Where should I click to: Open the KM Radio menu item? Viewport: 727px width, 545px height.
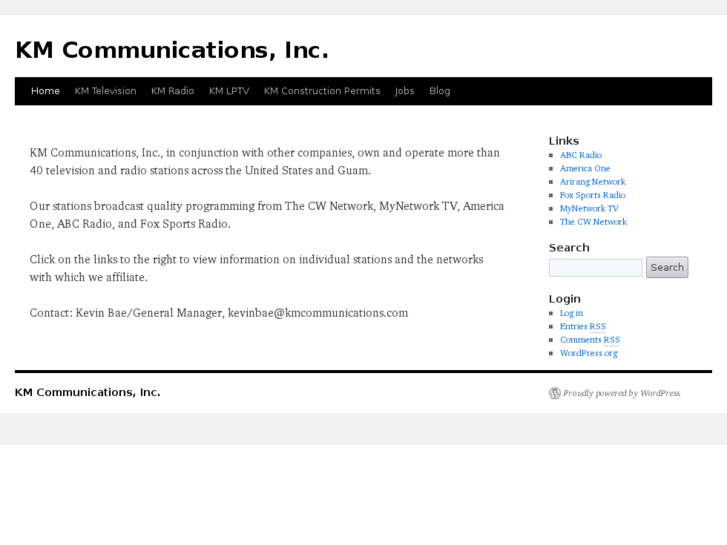pos(172,91)
